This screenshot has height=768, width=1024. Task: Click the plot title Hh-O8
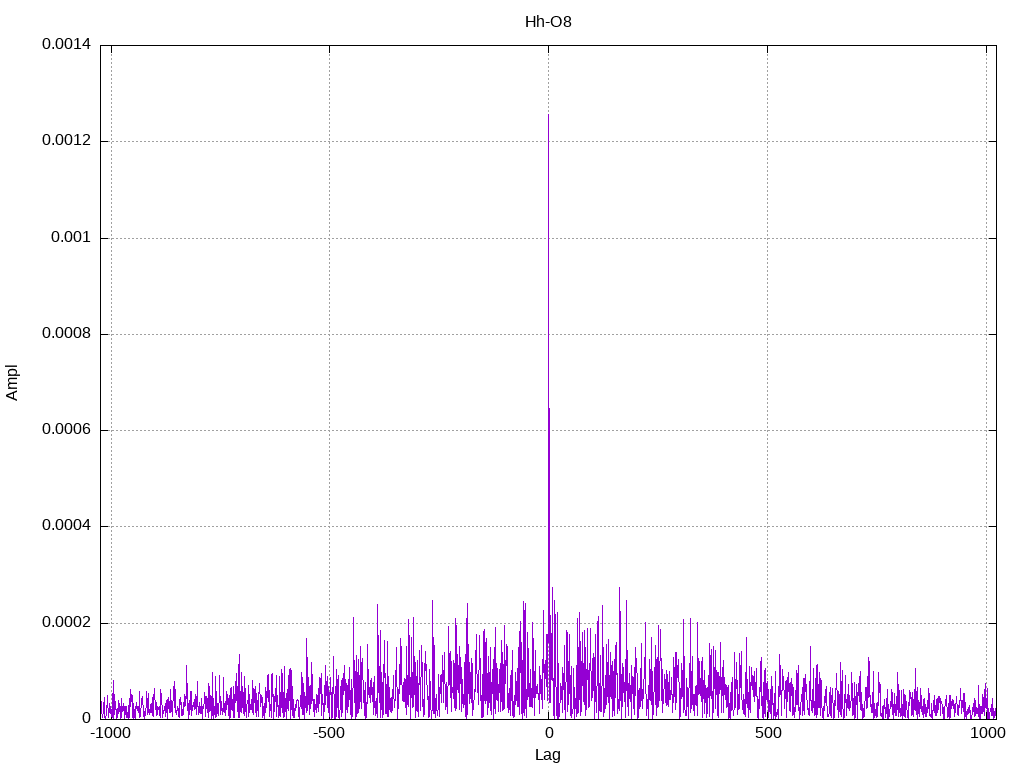click(x=548, y=21)
